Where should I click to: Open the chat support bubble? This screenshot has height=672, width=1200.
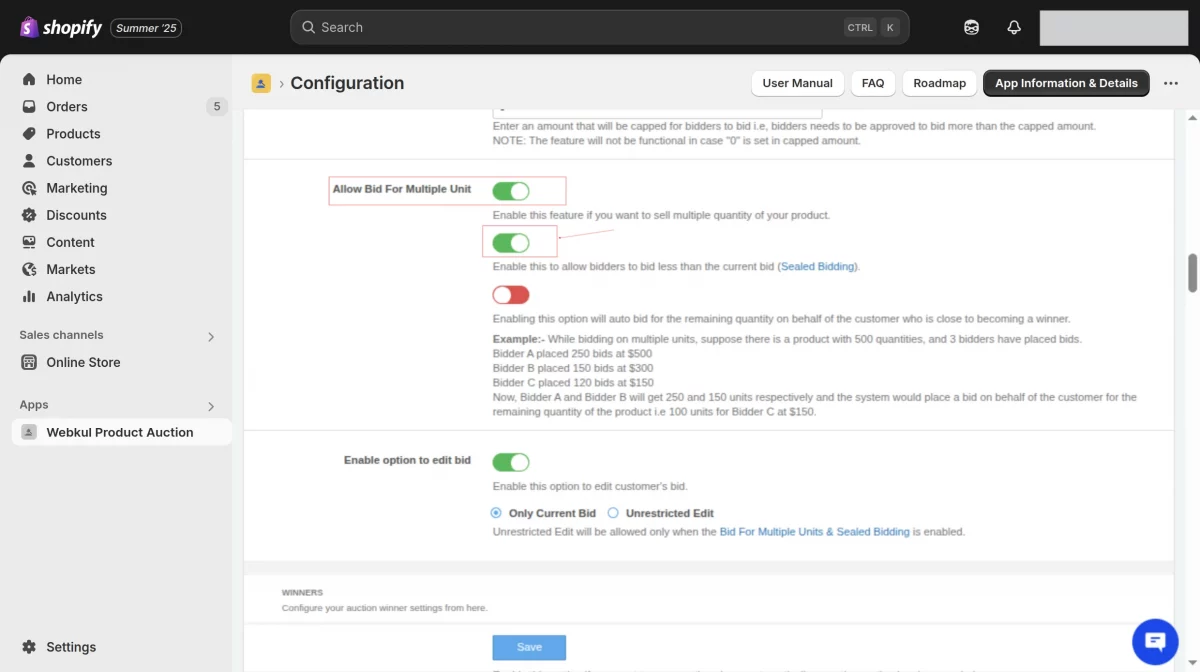pos(1155,641)
